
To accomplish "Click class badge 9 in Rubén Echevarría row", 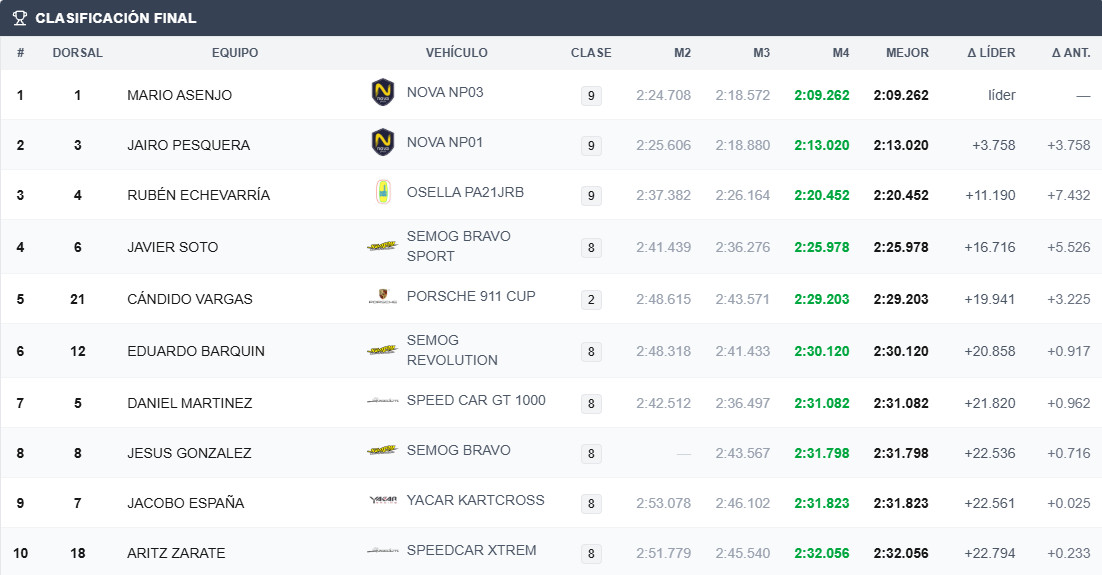I will click(591, 195).
